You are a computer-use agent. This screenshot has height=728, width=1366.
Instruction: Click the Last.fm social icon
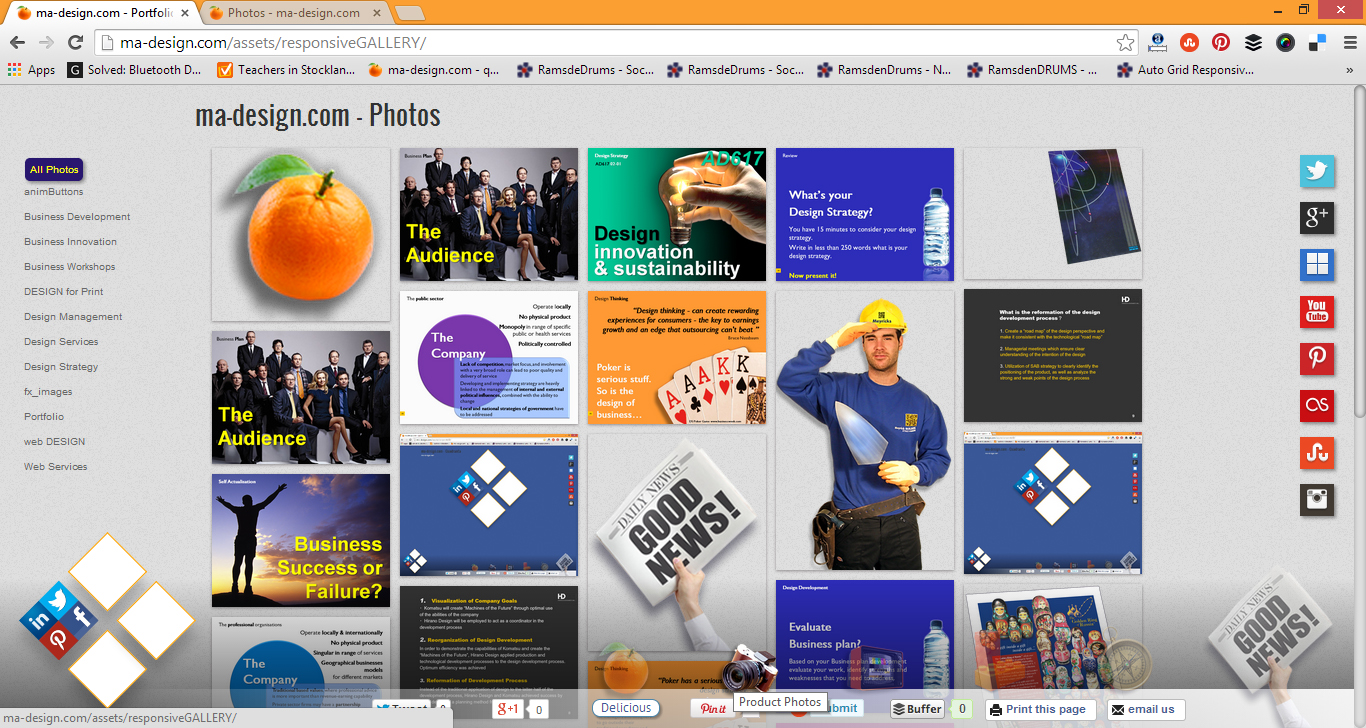point(1316,406)
